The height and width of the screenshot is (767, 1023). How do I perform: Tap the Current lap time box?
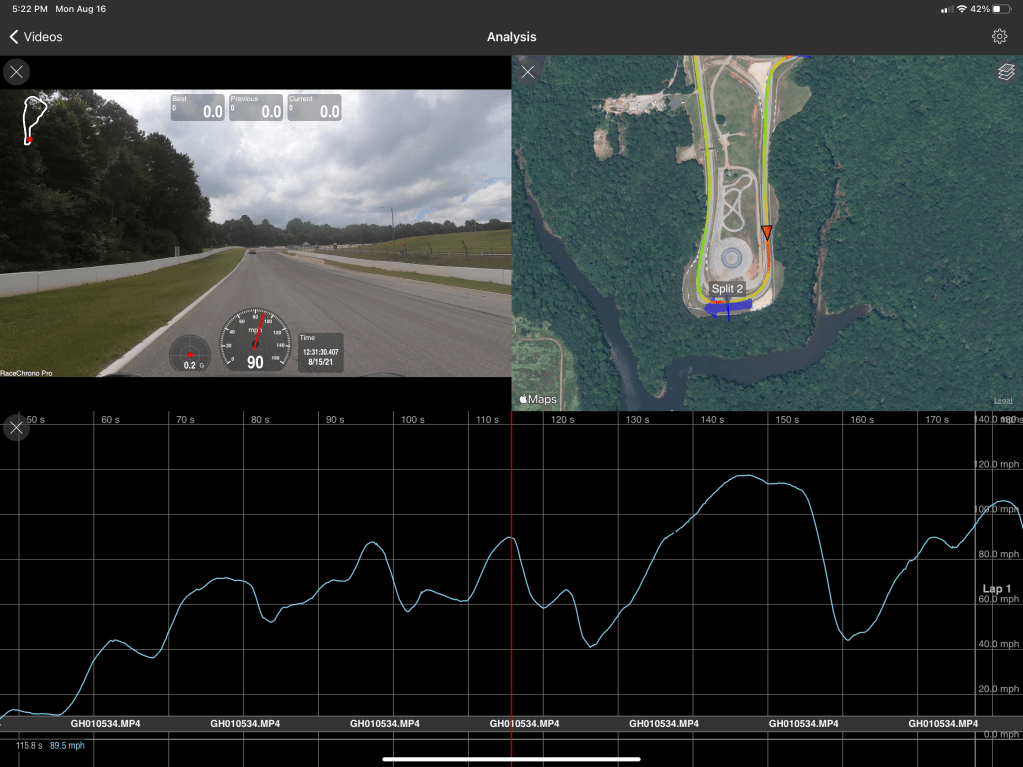(314, 108)
